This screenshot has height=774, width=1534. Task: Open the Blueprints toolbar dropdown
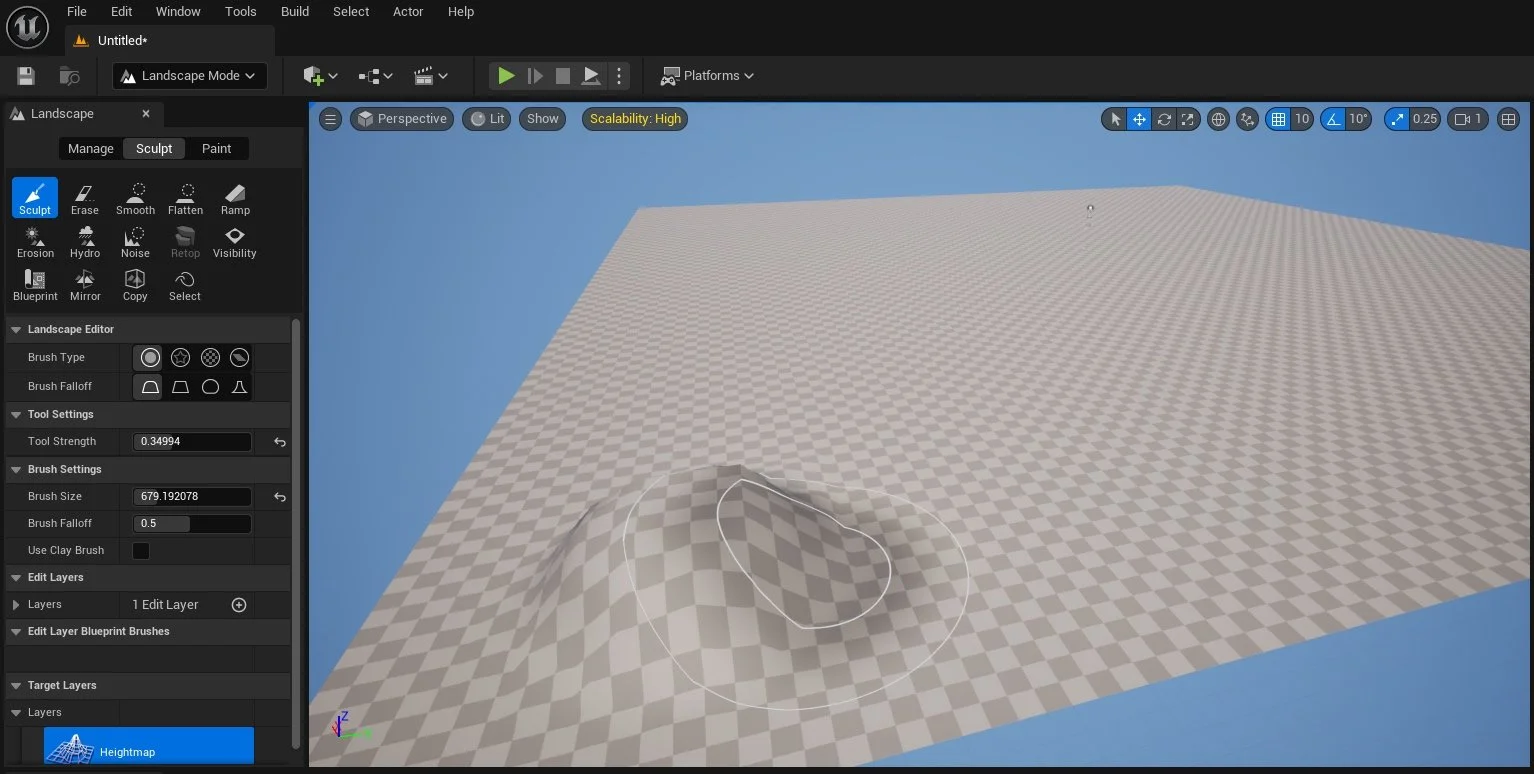(376, 76)
